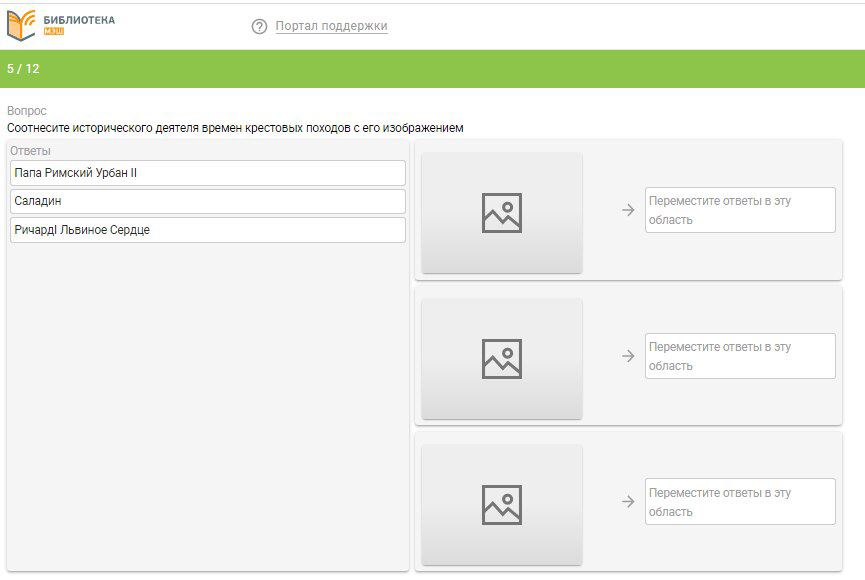The image size is (865, 580).
Task: Click the third answer drop area
Action: coord(740,502)
